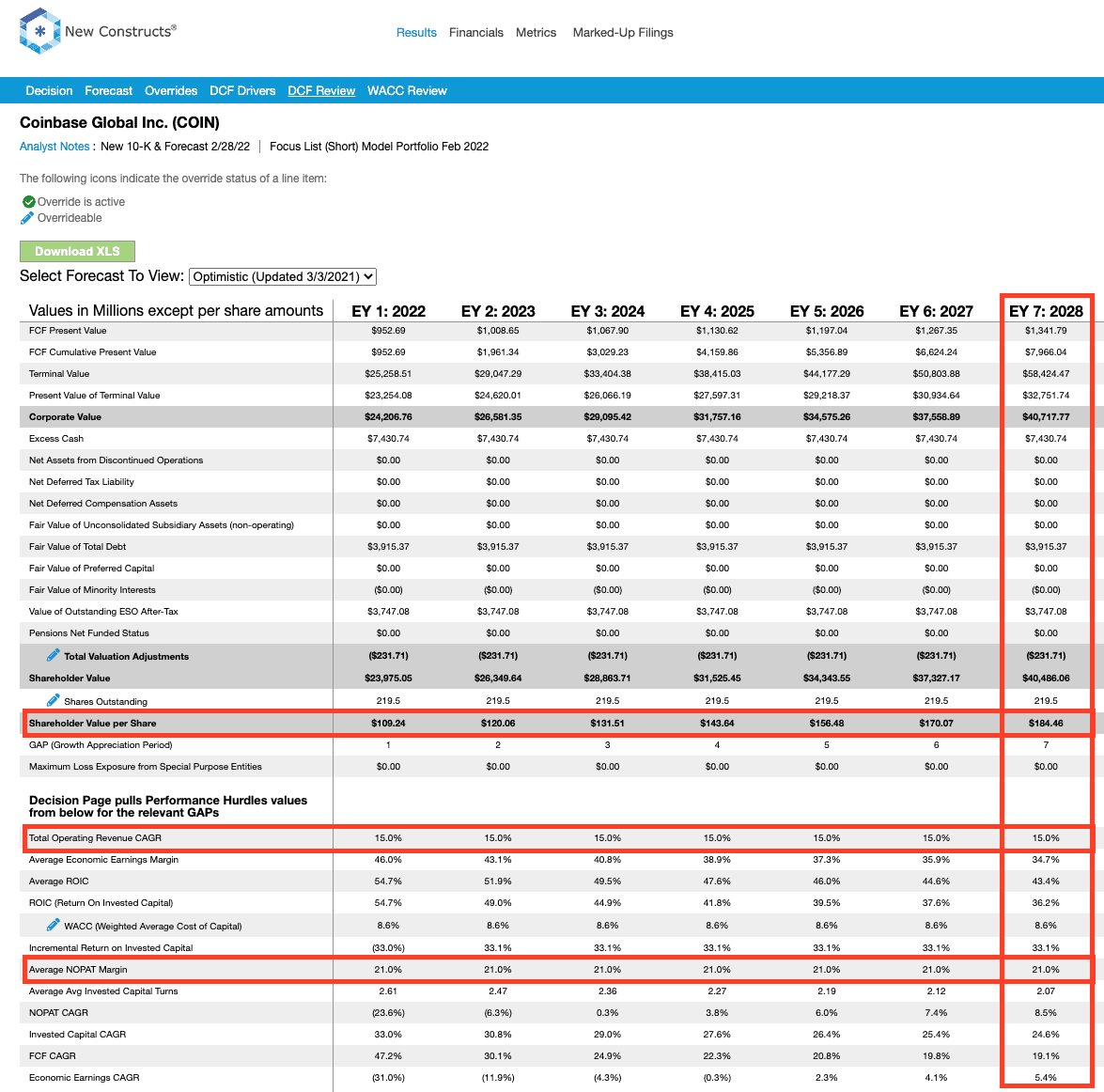This screenshot has width=1104, height=1092.
Task: Click pencil icon beside WACC row
Action: pyautogui.click(x=53, y=925)
